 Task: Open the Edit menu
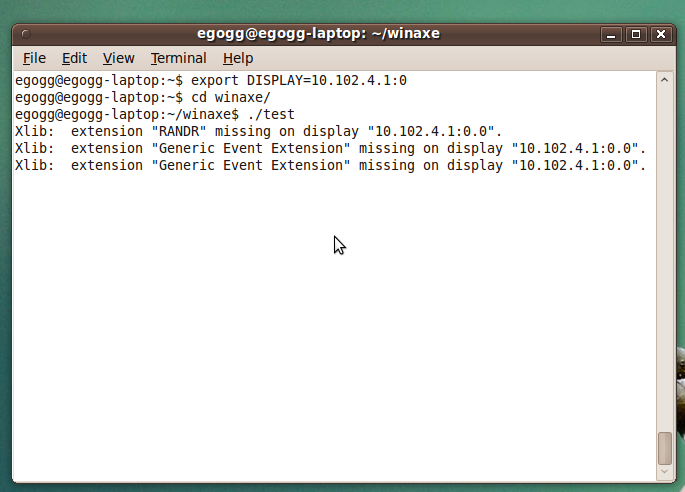74,58
